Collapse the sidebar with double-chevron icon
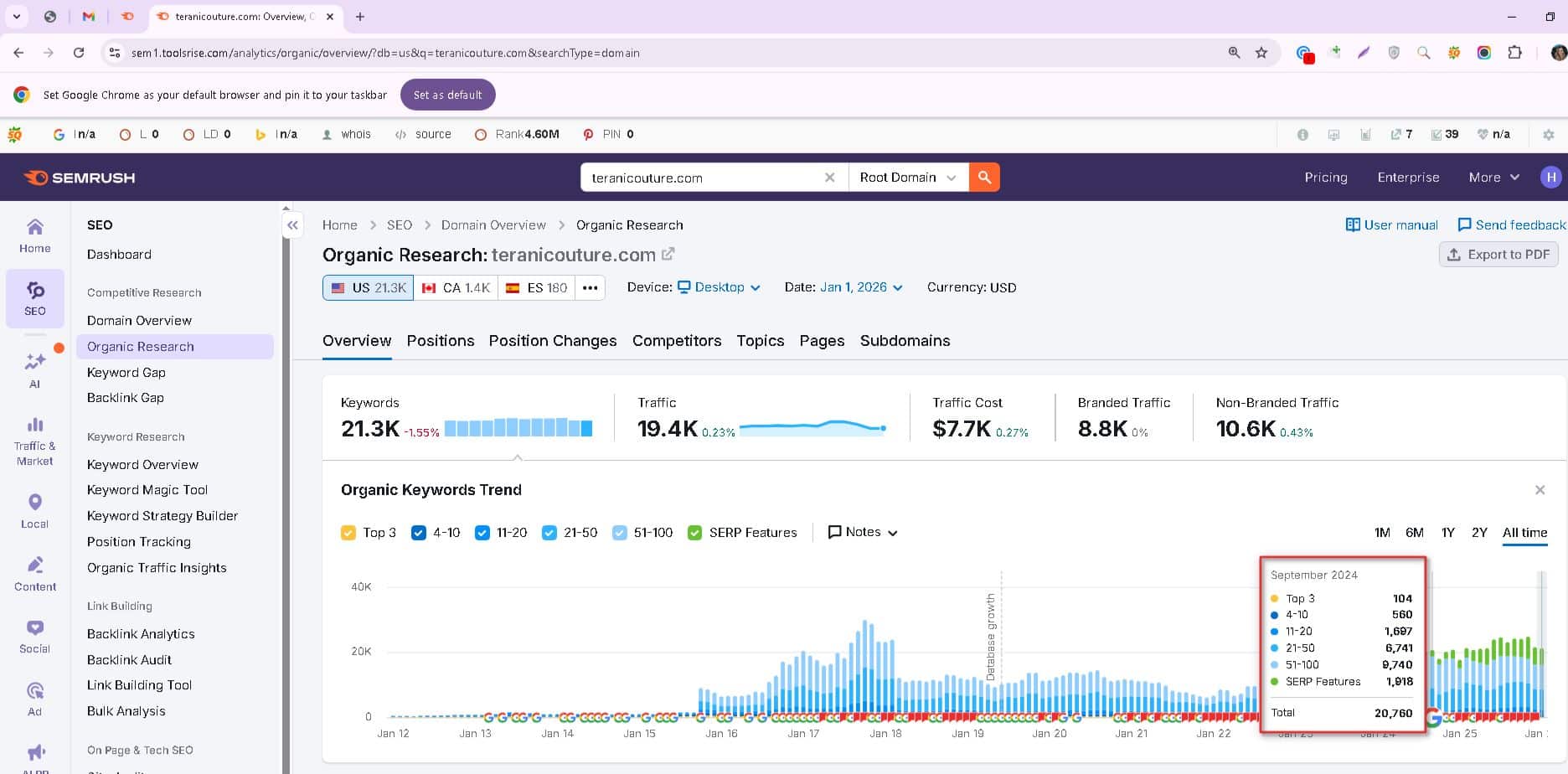This screenshot has width=1568, height=774. click(x=292, y=225)
